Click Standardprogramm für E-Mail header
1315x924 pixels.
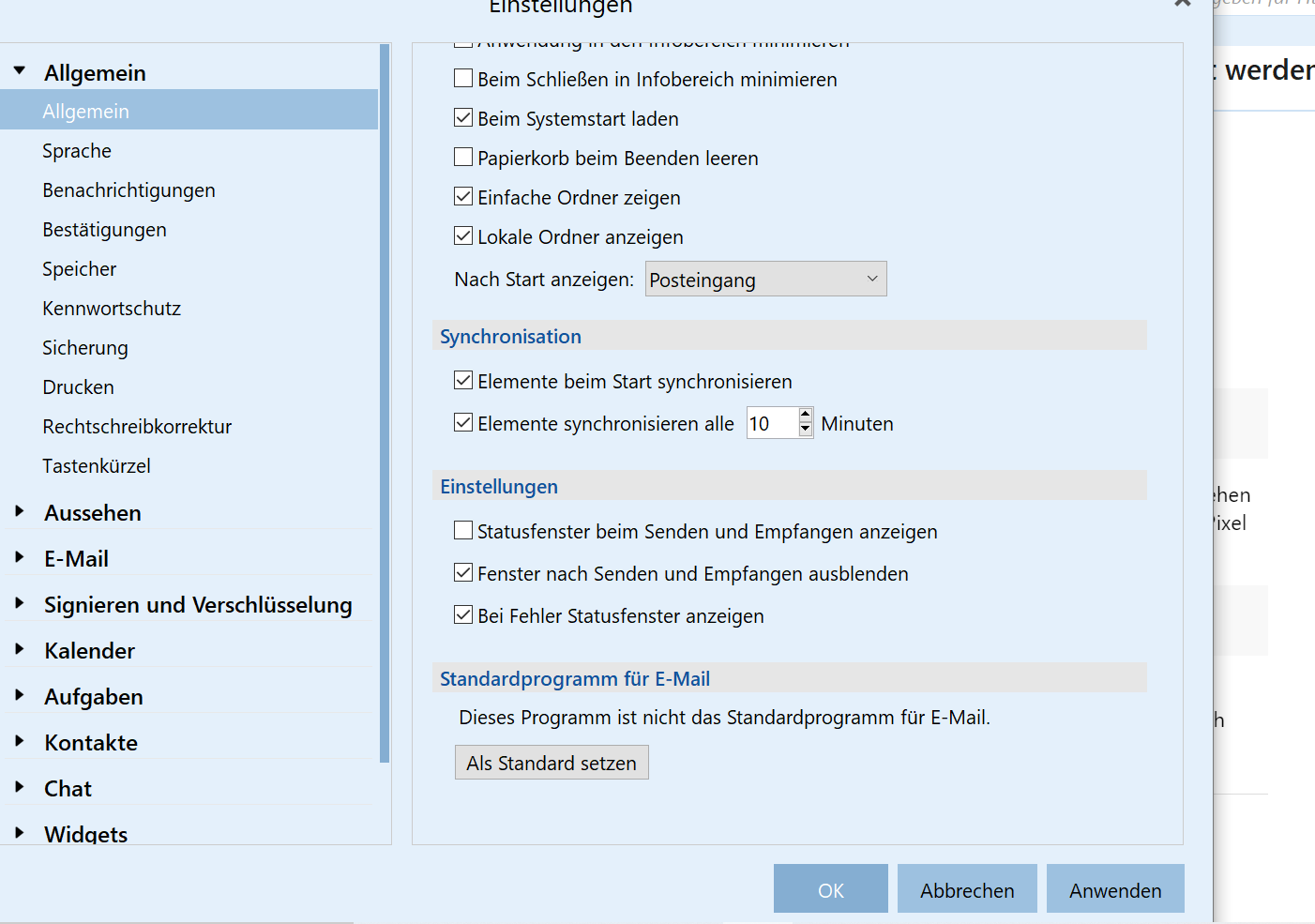coord(790,678)
